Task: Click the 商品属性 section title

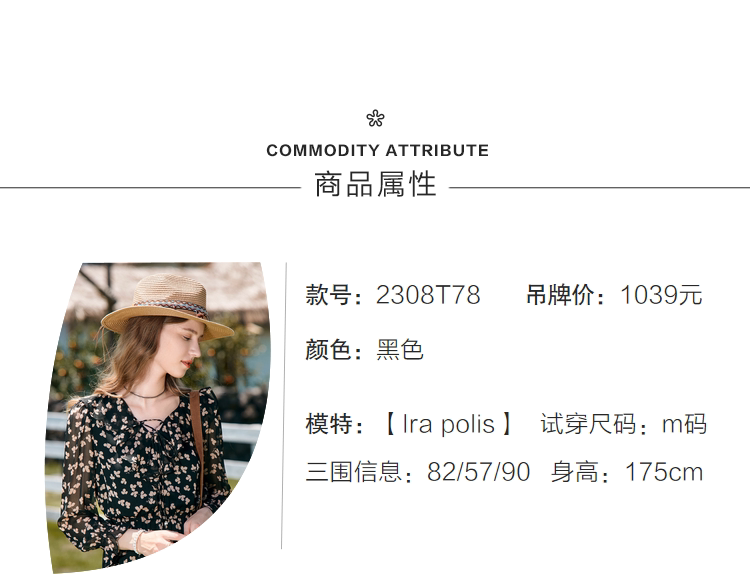Action: (375, 186)
